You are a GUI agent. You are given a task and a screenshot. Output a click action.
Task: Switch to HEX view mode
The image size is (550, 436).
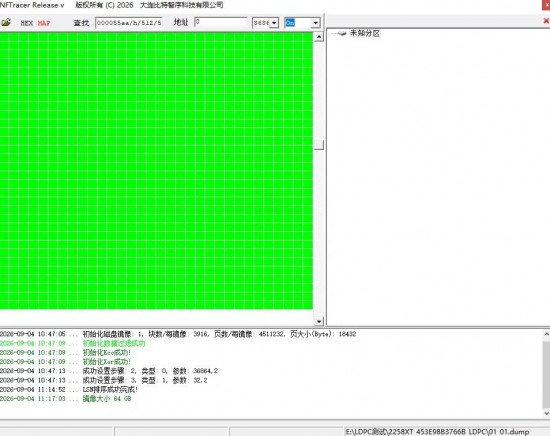pos(27,23)
